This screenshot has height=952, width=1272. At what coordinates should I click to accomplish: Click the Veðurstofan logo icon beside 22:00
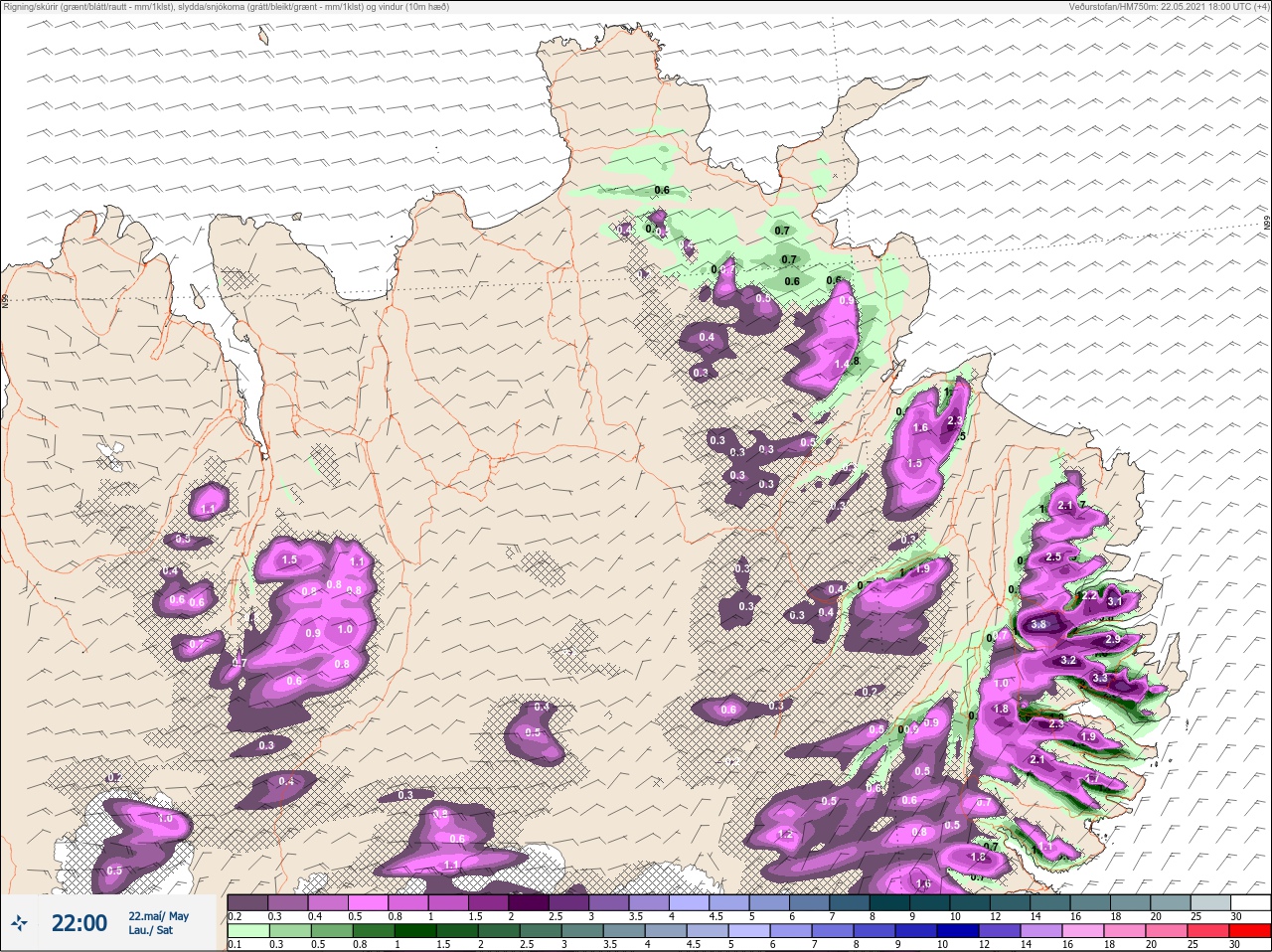tap(19, 924)
